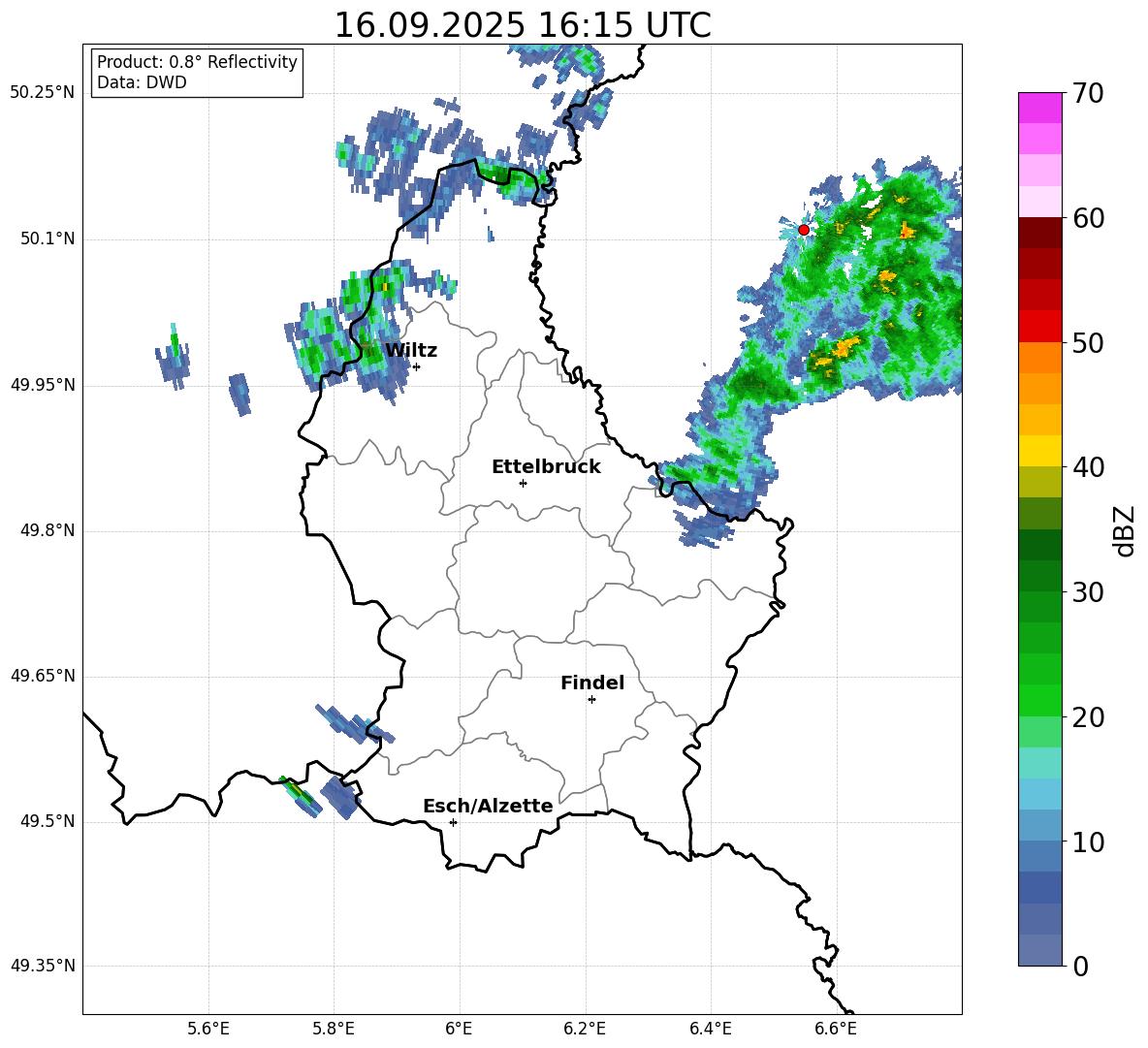This screenshot has width=1148, height=1048.
Task: Click the 6.2°E longitude label
Action: [x=585, y=1029]
